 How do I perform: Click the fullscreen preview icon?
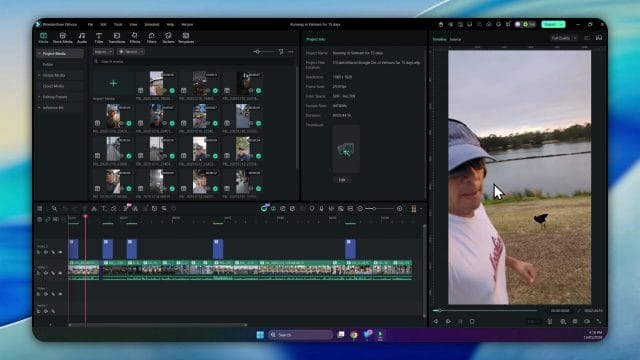(599, 322)
